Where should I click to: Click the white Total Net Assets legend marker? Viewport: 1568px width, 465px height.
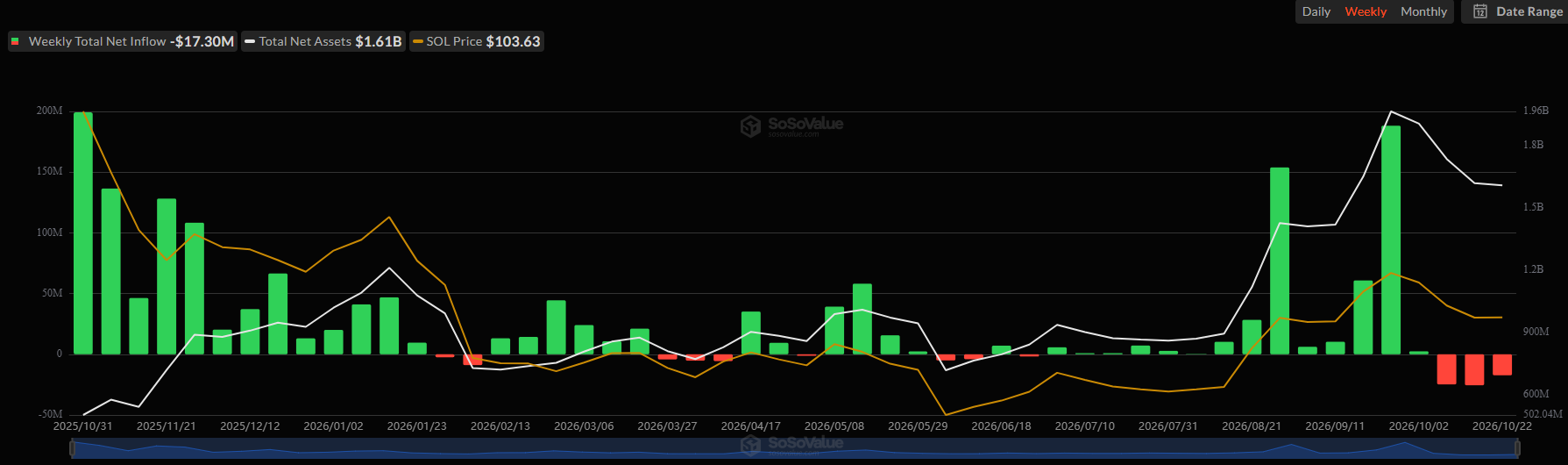point(250,41)
